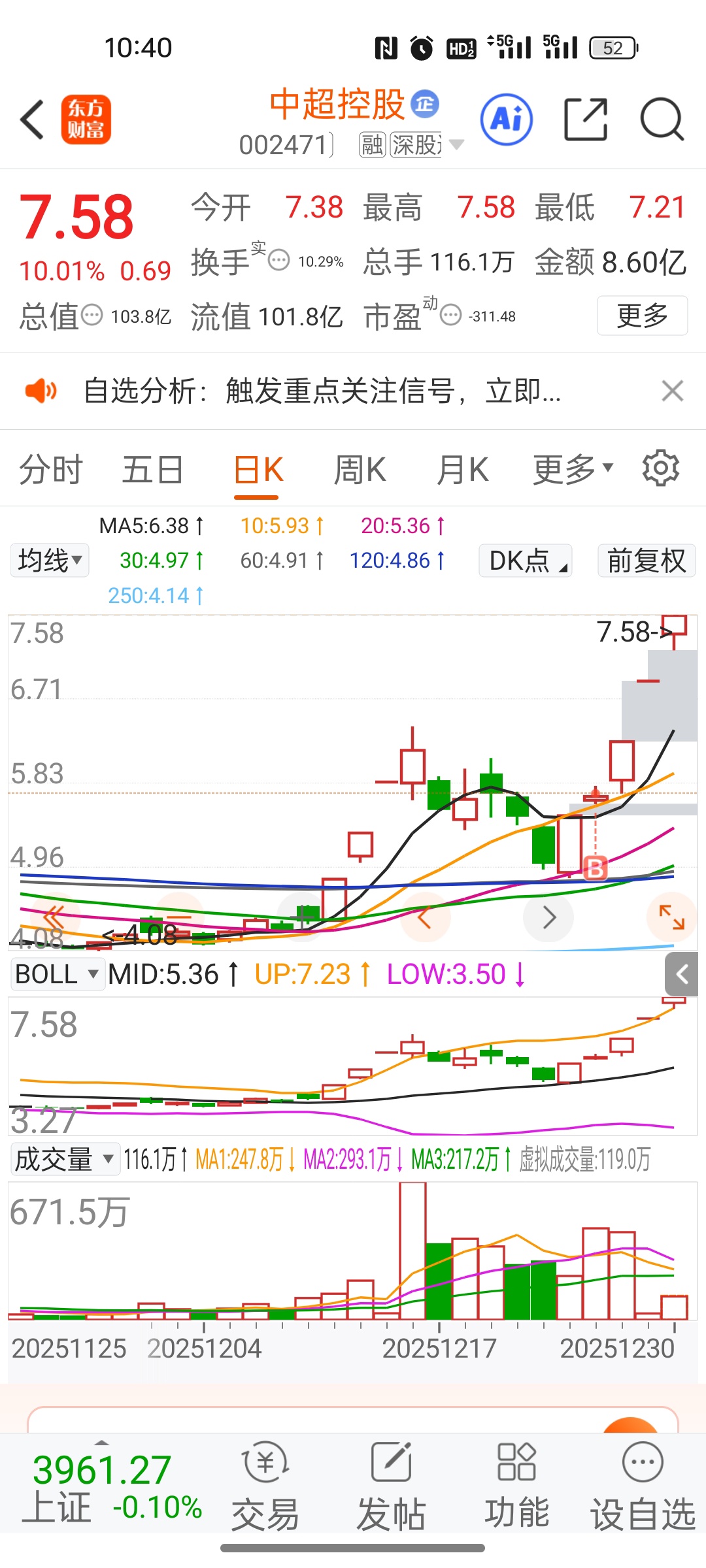This screenshot has height=1568, width=706.
Task: Tap the 虚拟成交量:119.0万 label
Action: click(x=584, y=1159)
